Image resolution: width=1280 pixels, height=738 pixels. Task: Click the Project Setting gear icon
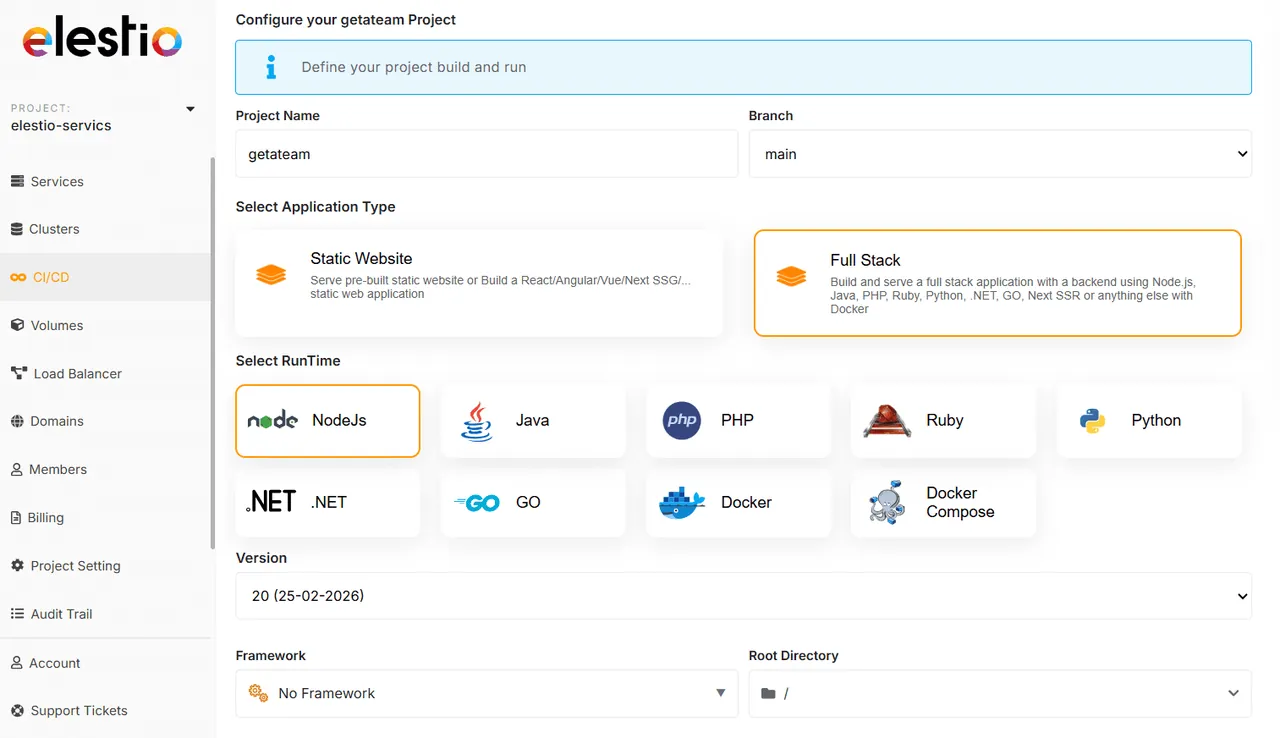point(17,565)
